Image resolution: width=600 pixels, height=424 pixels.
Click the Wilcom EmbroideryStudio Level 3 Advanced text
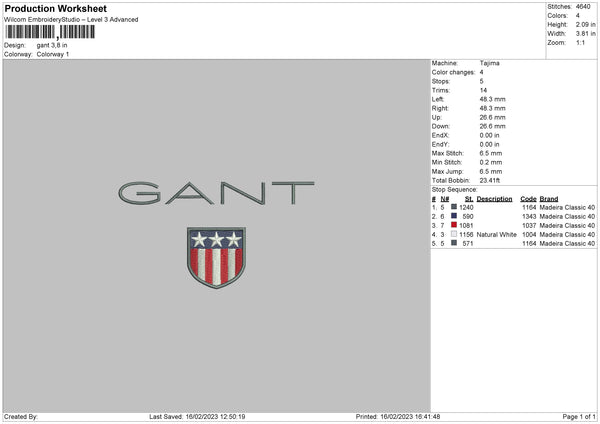(71, 20)
